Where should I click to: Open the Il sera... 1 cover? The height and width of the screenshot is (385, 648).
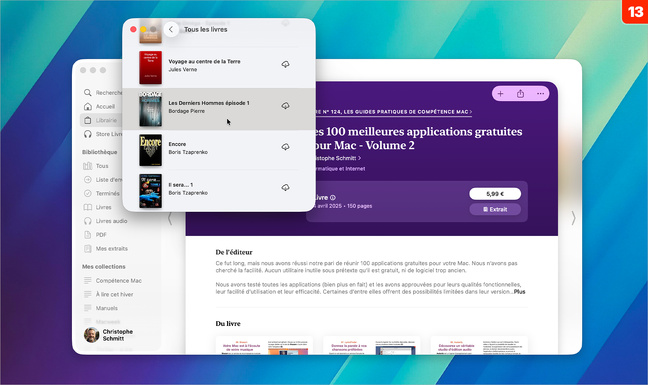(150, 191)
